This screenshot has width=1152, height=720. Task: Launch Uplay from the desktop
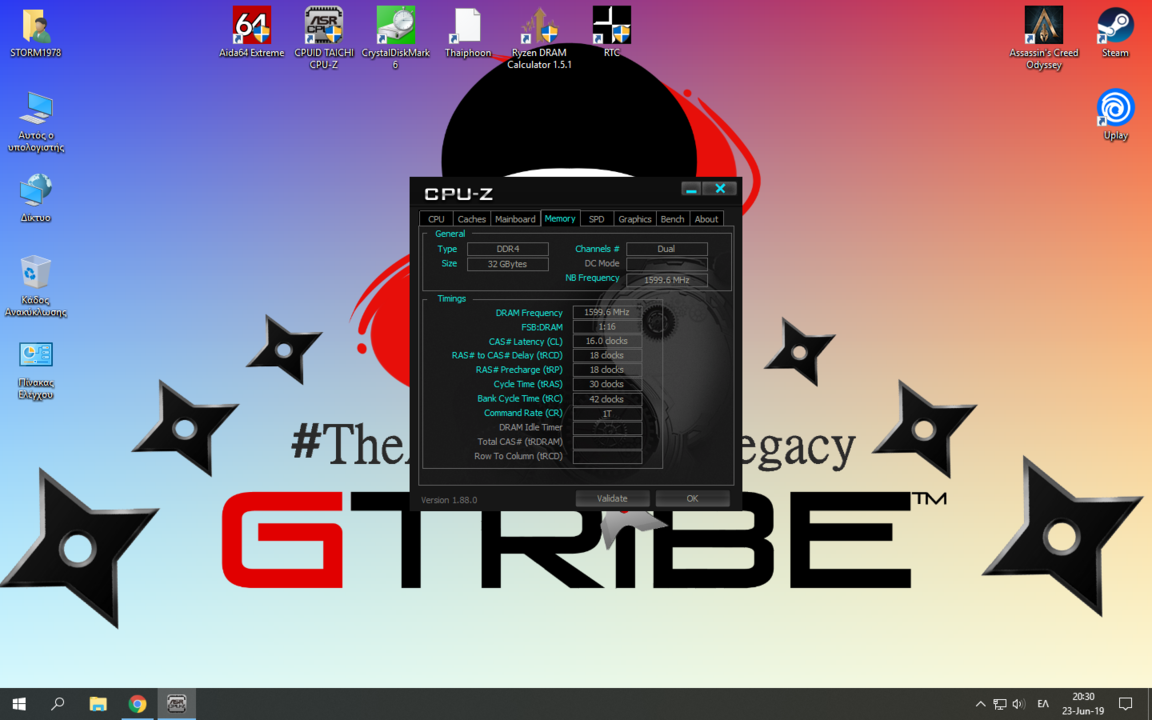coord(1115,115)
